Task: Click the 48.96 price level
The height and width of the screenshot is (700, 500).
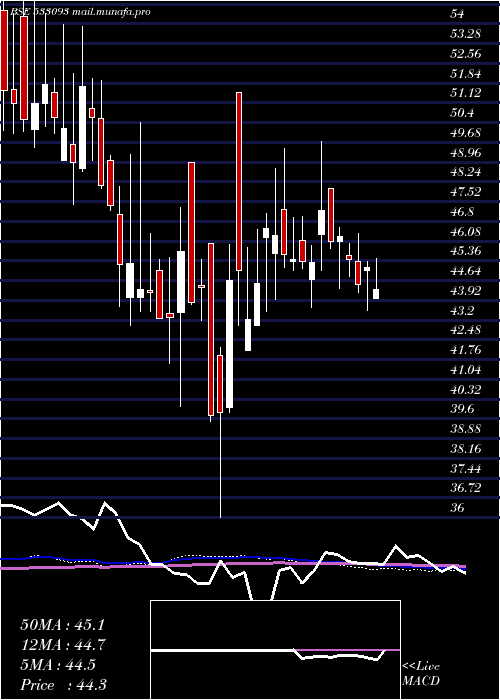Action: (465, 152)
